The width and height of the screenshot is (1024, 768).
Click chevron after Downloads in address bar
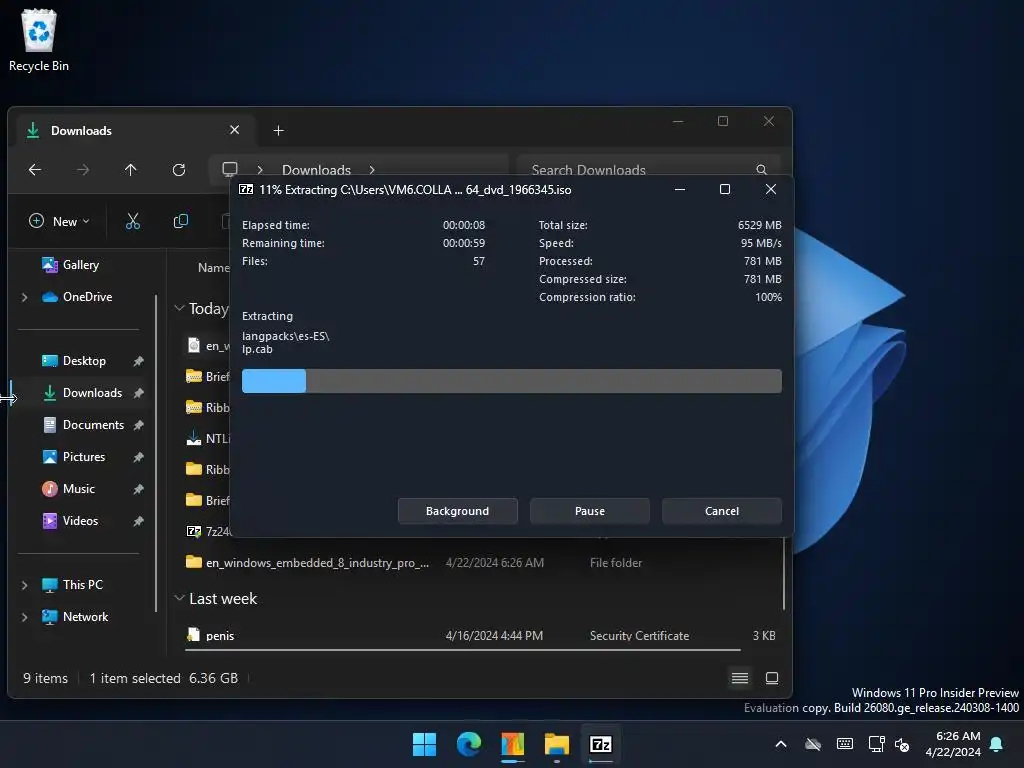[x=372, y=170]
